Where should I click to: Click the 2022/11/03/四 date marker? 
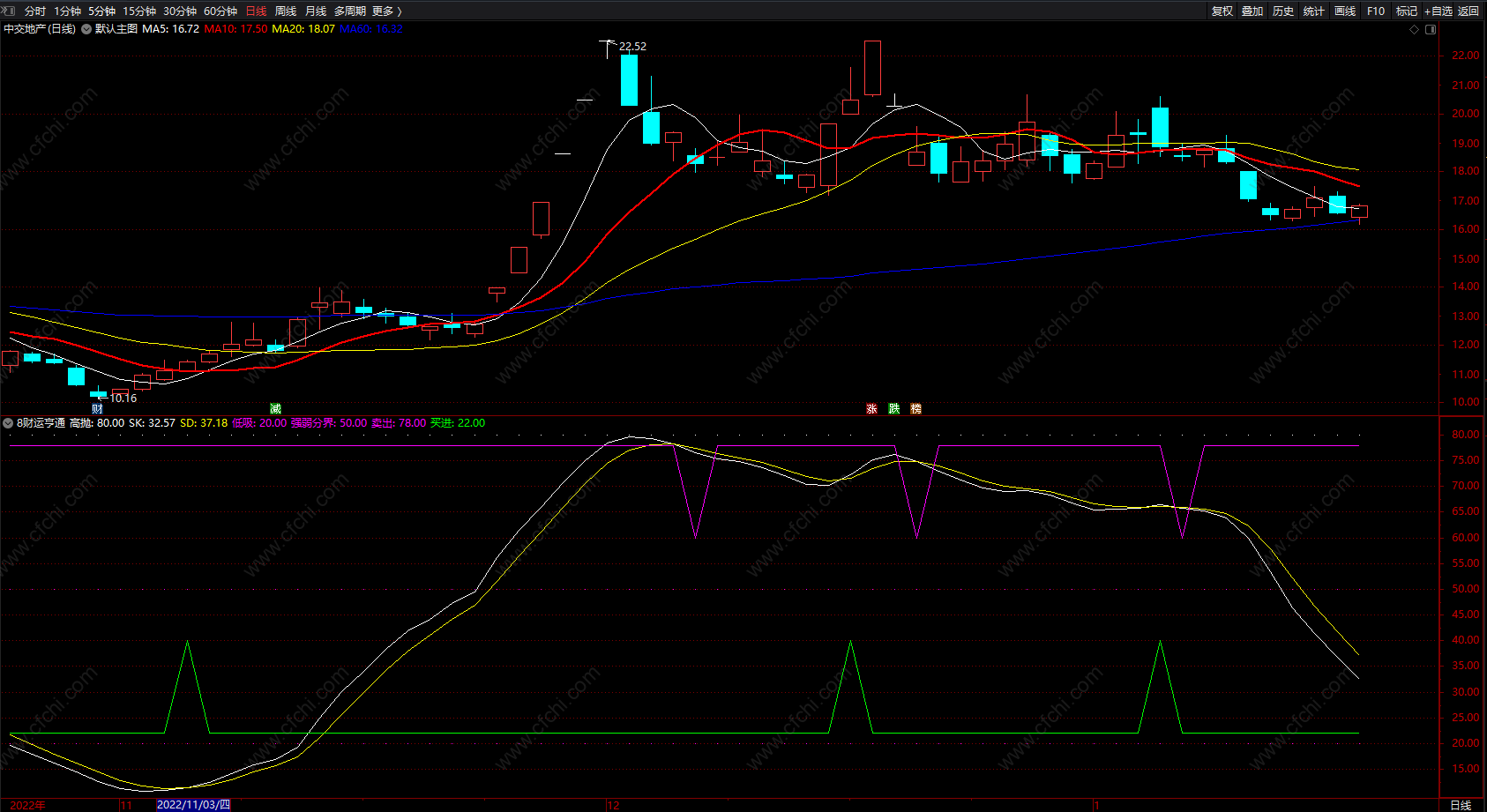[x=193, y=805]
